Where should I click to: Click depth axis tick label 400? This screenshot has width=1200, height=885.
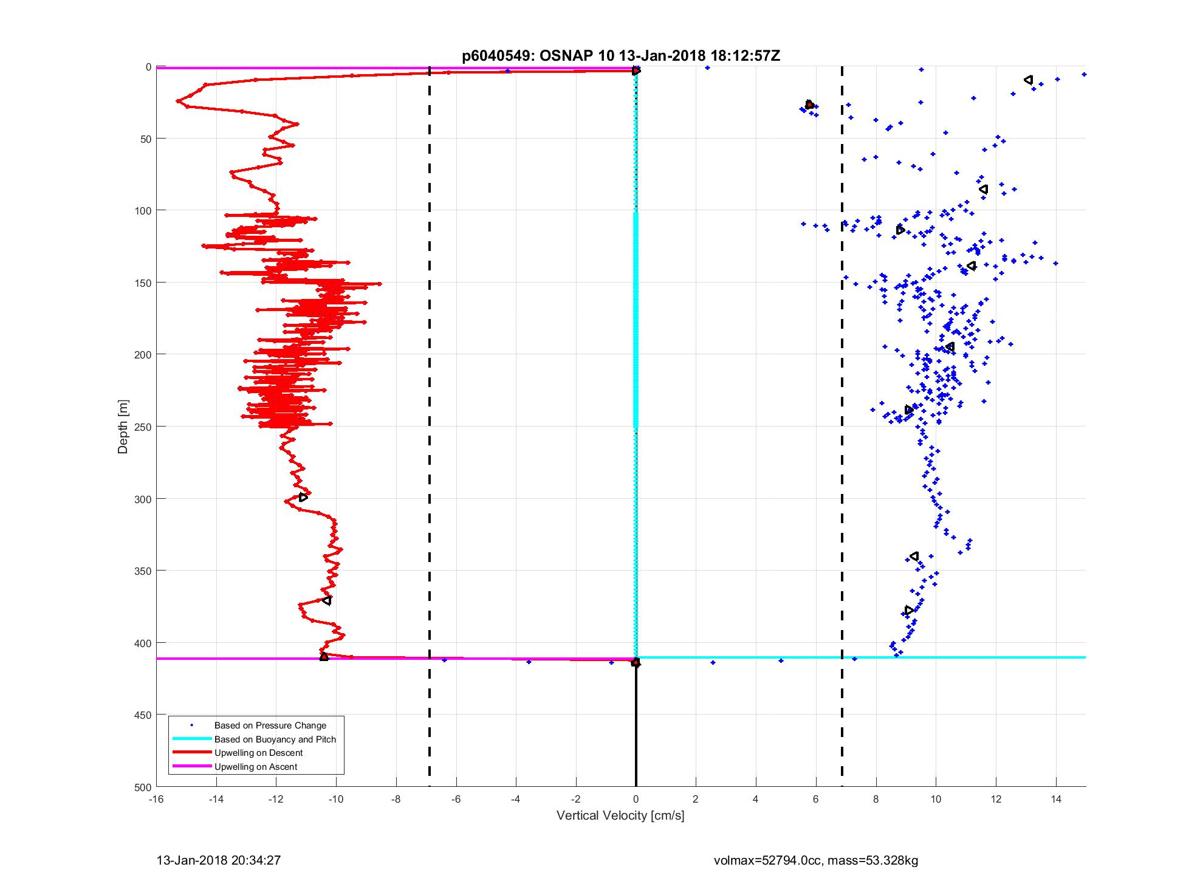tap(142, 643)
